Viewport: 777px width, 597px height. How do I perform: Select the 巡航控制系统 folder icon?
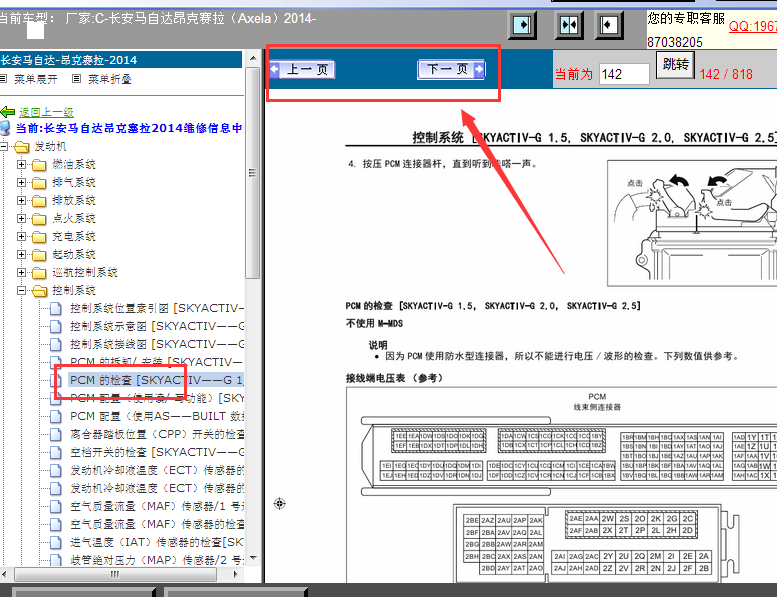pos(39,272)
